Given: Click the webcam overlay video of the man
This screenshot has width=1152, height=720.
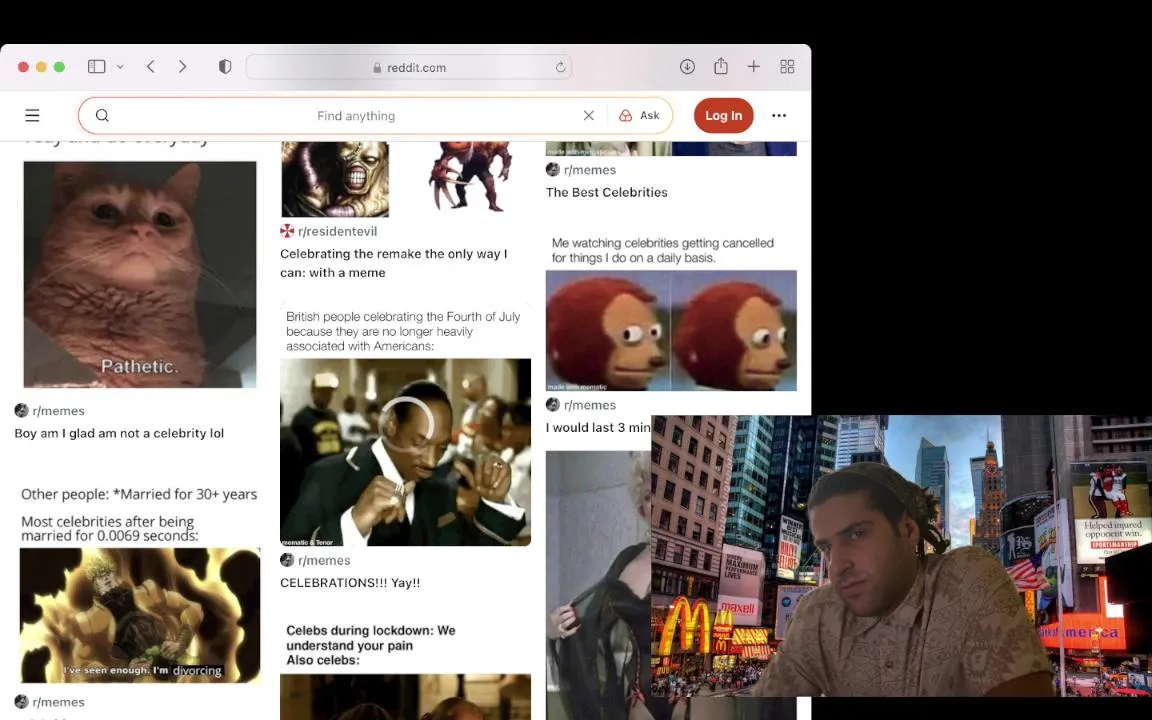Looking at the screenshot, I should pos(901,555).
